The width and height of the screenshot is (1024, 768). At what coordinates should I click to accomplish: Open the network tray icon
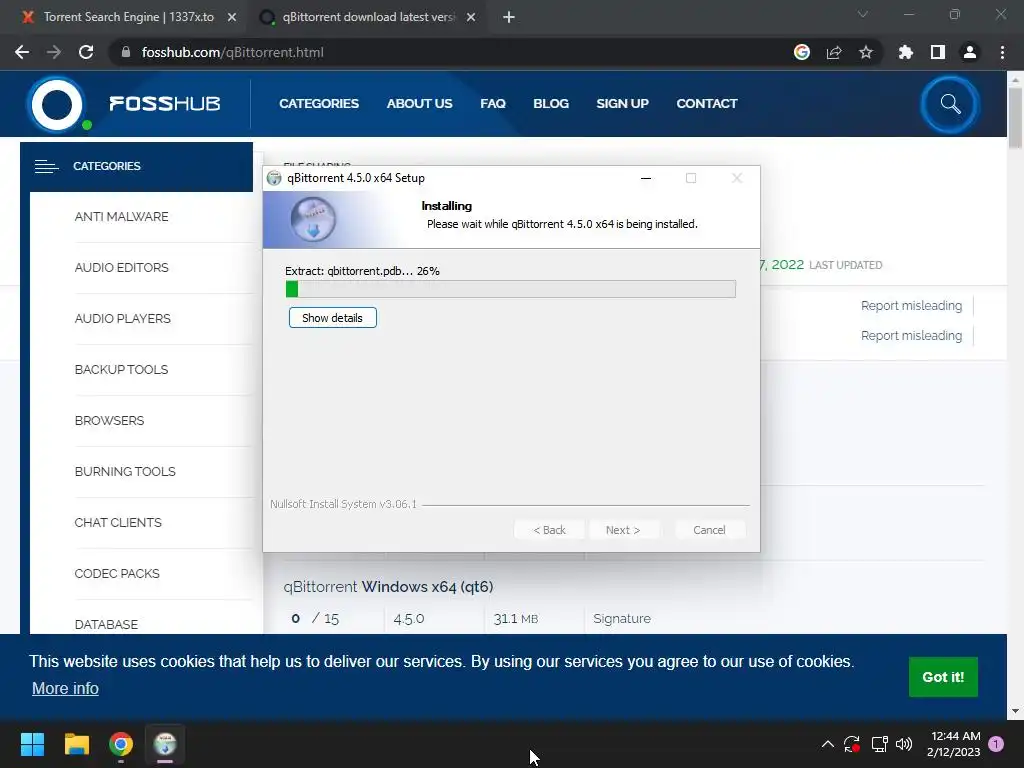click(879, 744)
